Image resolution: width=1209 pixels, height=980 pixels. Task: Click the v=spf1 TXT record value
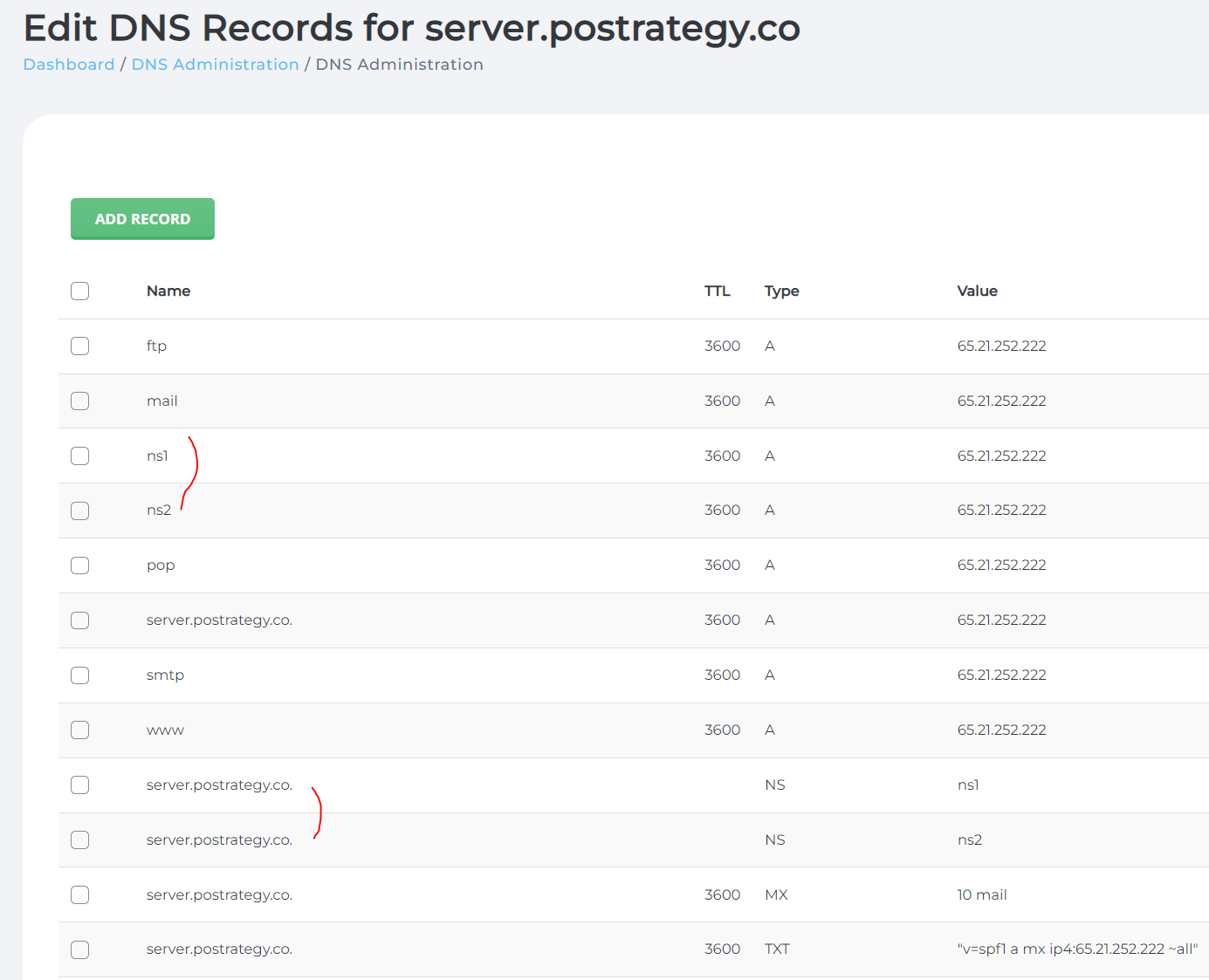tap(1077, 949)
